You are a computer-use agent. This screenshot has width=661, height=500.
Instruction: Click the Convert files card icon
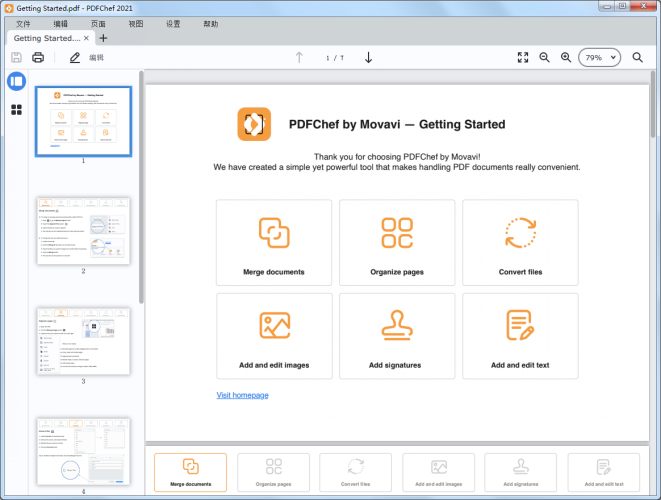click(x=521, y=233)
